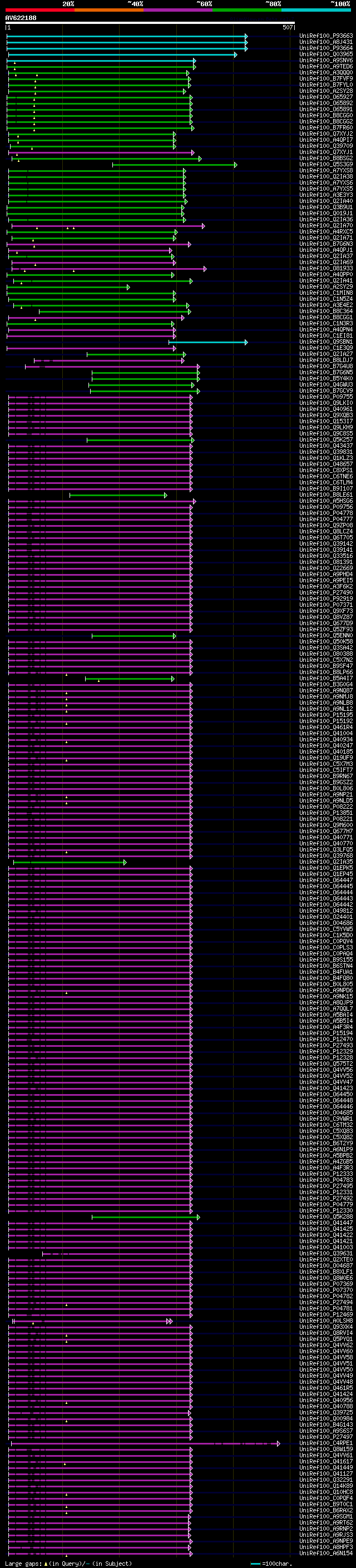Viewport: 356px width, 1568px height.
Task: Click the cyan alignment bar for UniRef100_P93663
Action: pos(127,36)
